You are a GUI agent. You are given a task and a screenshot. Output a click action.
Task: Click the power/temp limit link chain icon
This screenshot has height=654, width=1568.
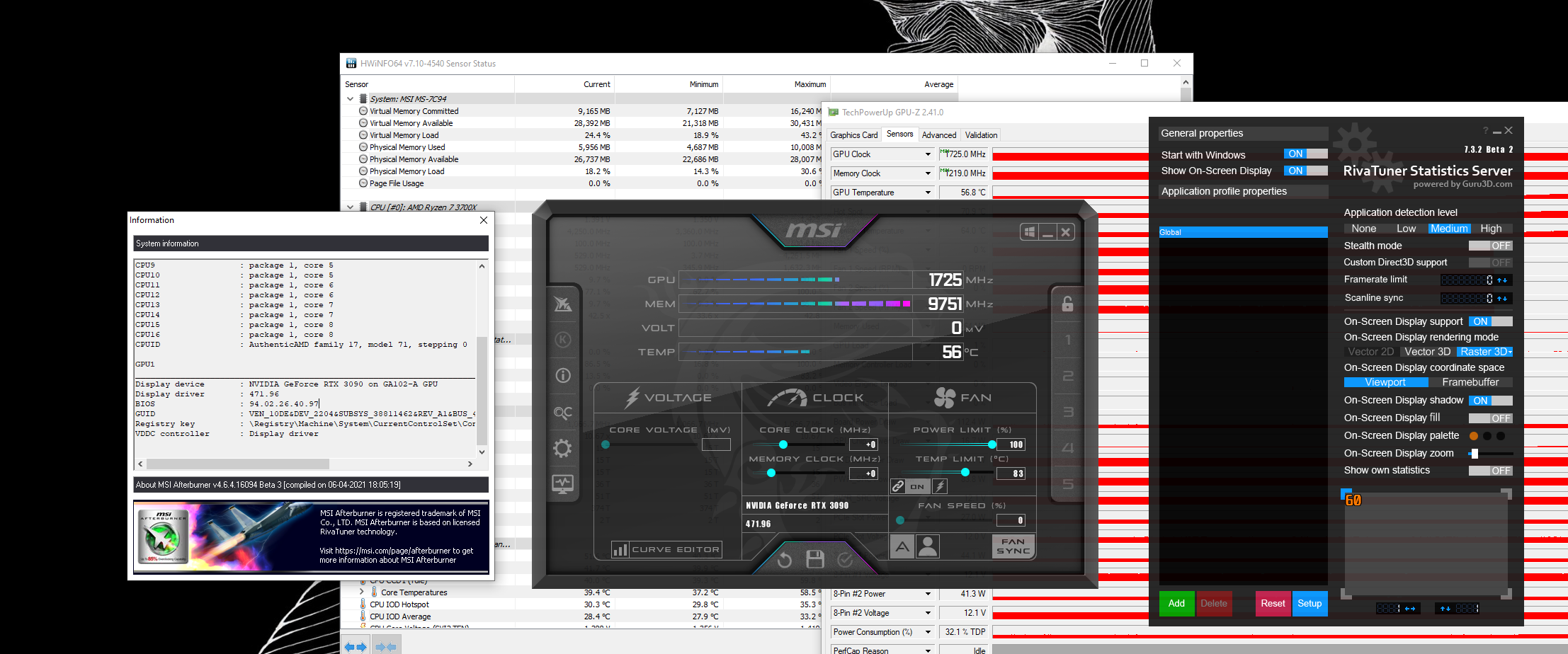coord(897,486)
